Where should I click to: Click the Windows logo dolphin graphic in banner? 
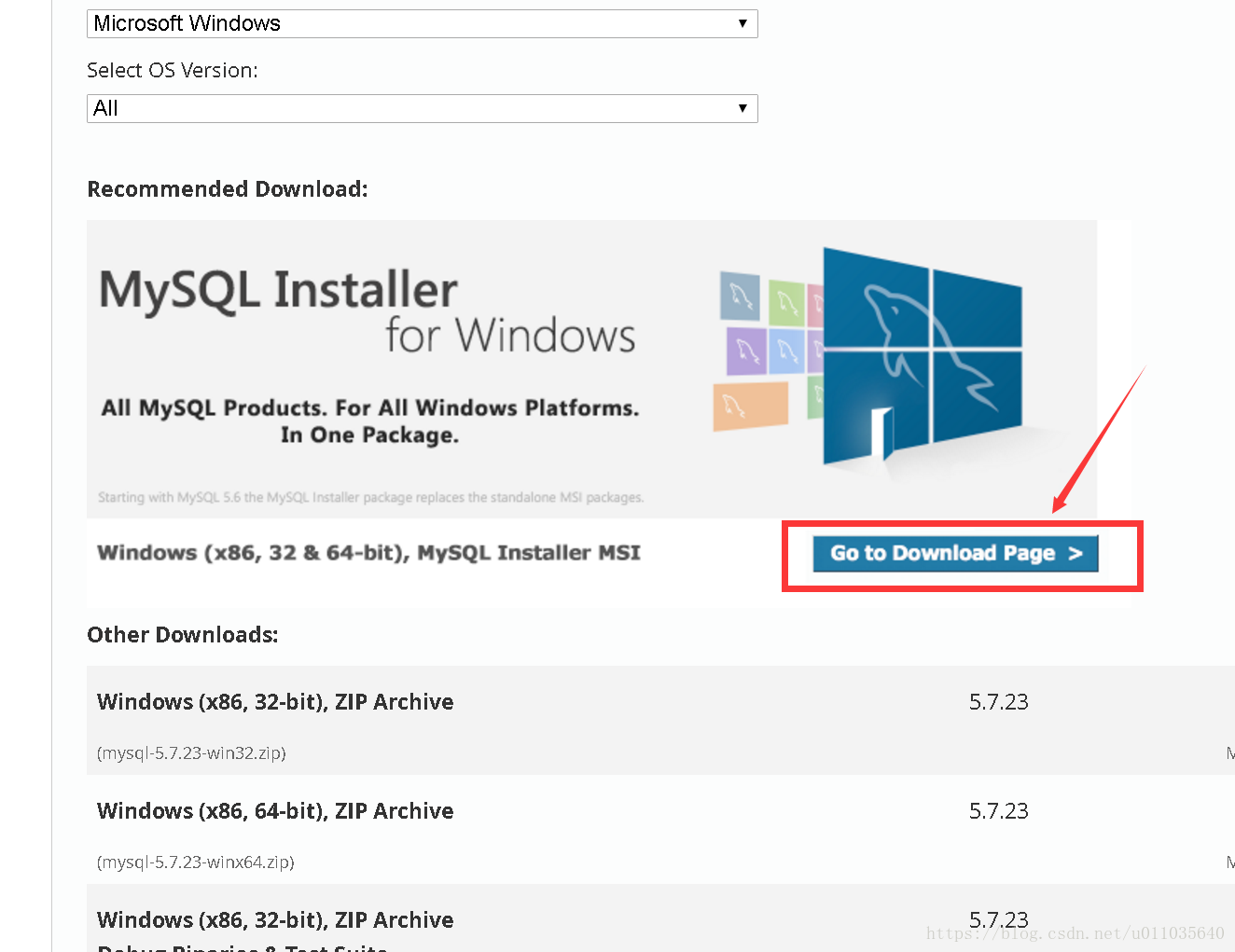coord(922,356)
